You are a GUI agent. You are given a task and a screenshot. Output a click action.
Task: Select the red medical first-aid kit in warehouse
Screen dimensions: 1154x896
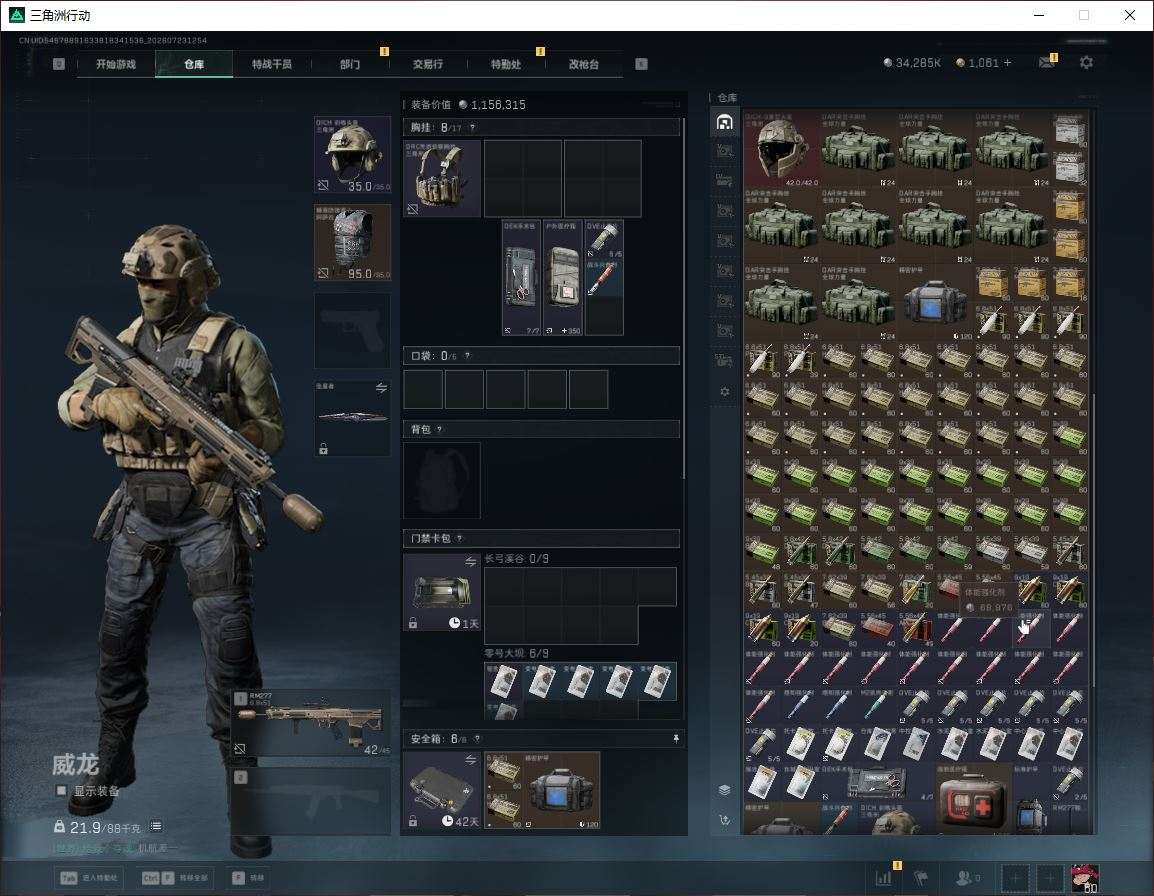pos(973,799)
